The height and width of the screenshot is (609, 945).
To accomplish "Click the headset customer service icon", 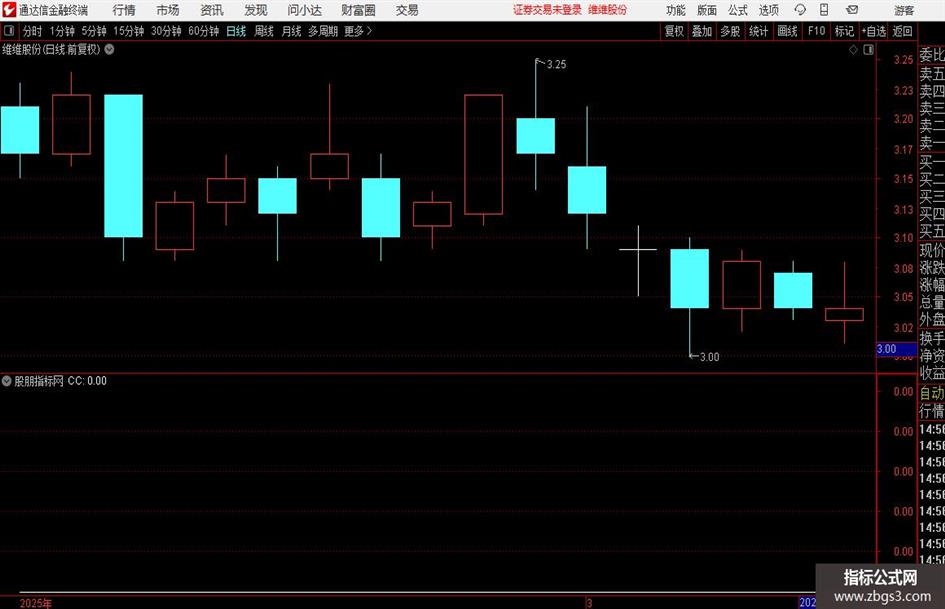I will (800, 10).
